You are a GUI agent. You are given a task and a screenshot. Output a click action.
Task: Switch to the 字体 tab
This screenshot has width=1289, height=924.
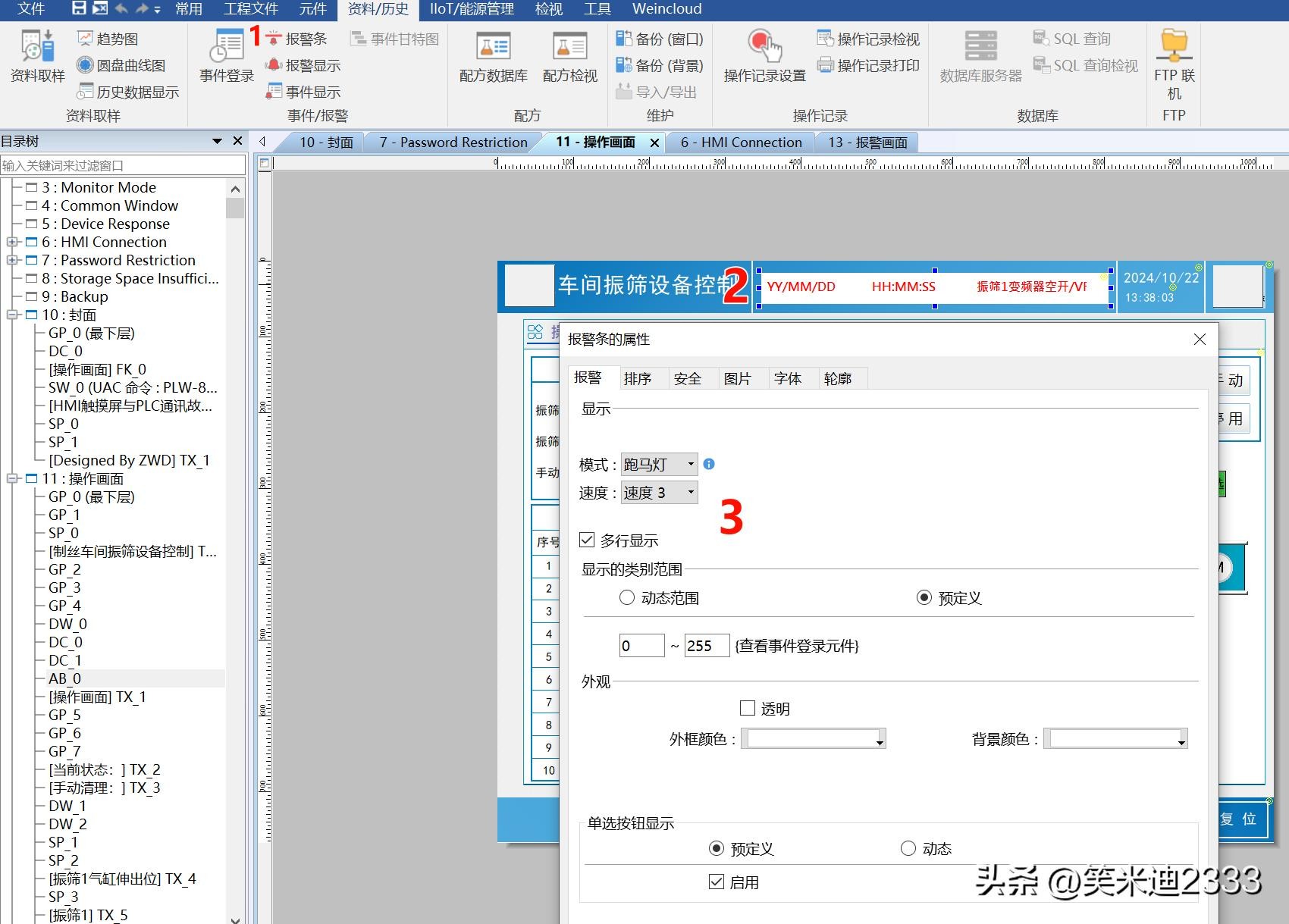787,378
